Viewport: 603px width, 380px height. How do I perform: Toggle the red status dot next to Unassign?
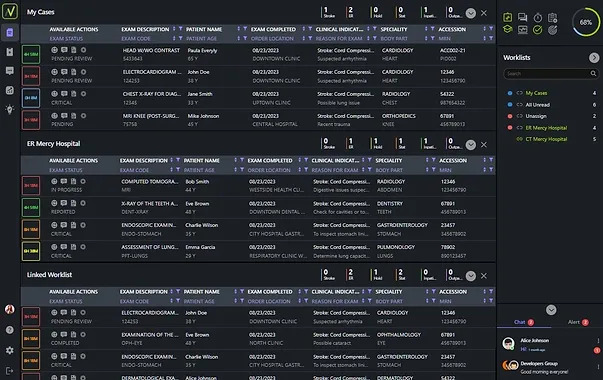510,116
